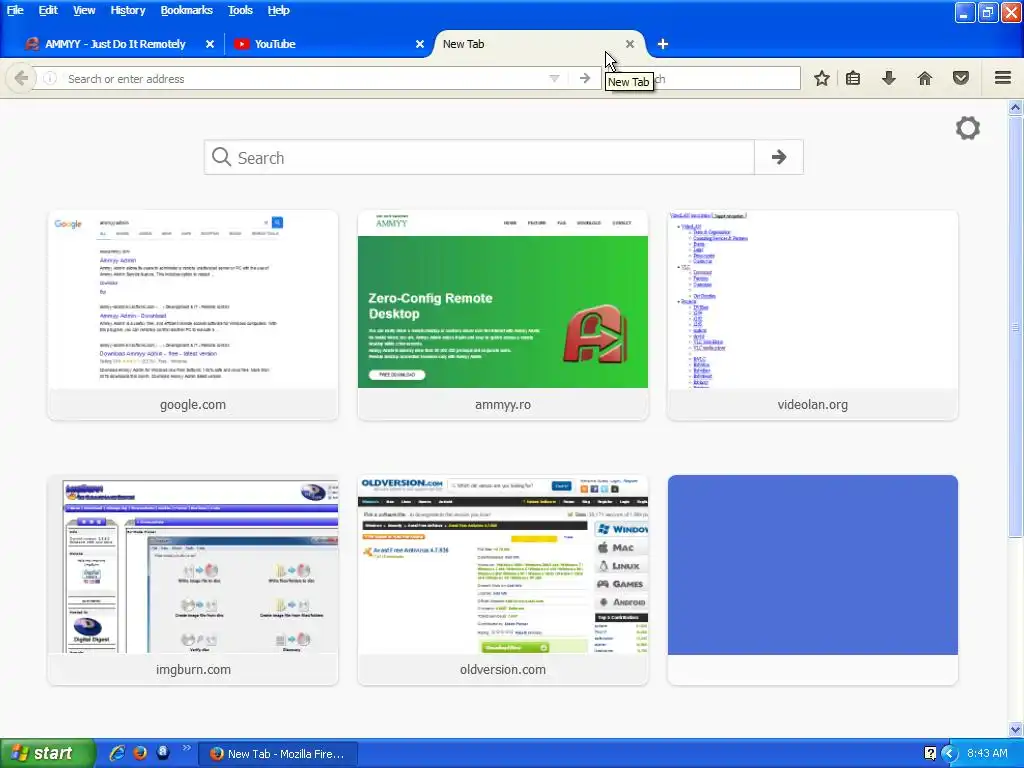
Task: Click the page scrollbar down arrow
Action: pyautogui.click(x=1016, y=729)
